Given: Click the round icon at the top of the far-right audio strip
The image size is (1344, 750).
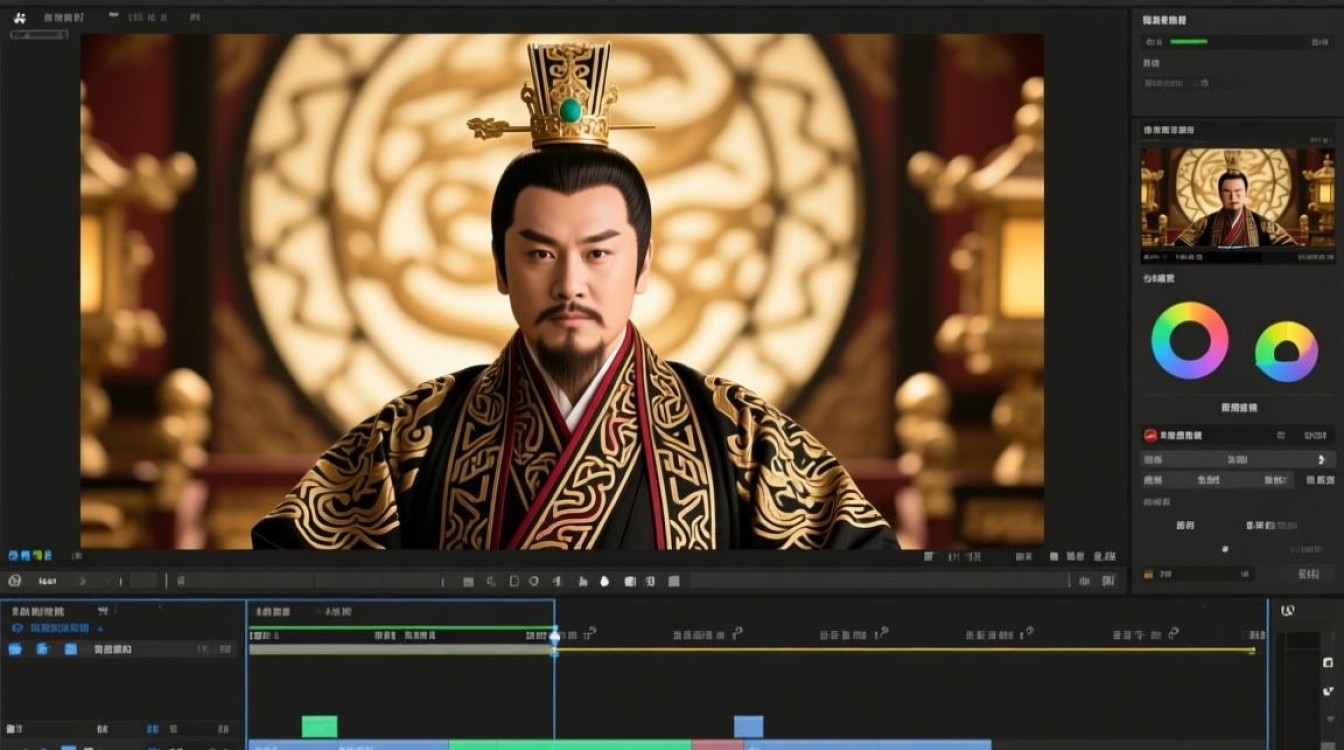Looking at the screenshot, I should pos(1288,610).
